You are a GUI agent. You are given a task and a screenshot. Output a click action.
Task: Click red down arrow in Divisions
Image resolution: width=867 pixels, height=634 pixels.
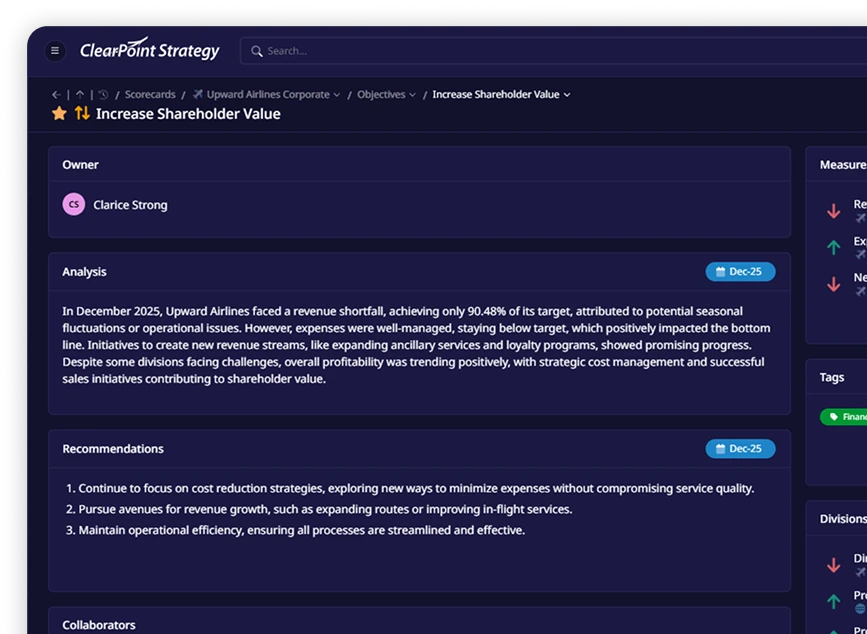(x=833, y=565)
